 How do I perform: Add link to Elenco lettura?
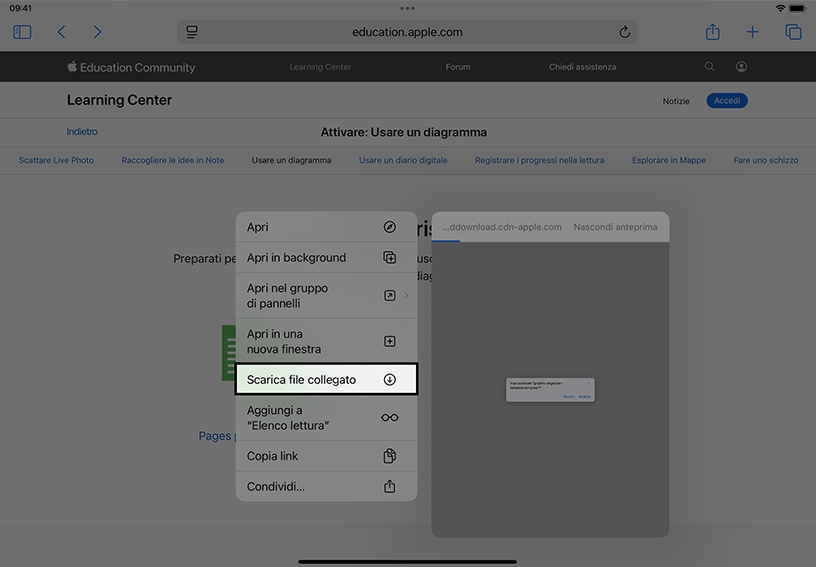tap(326, 418)
